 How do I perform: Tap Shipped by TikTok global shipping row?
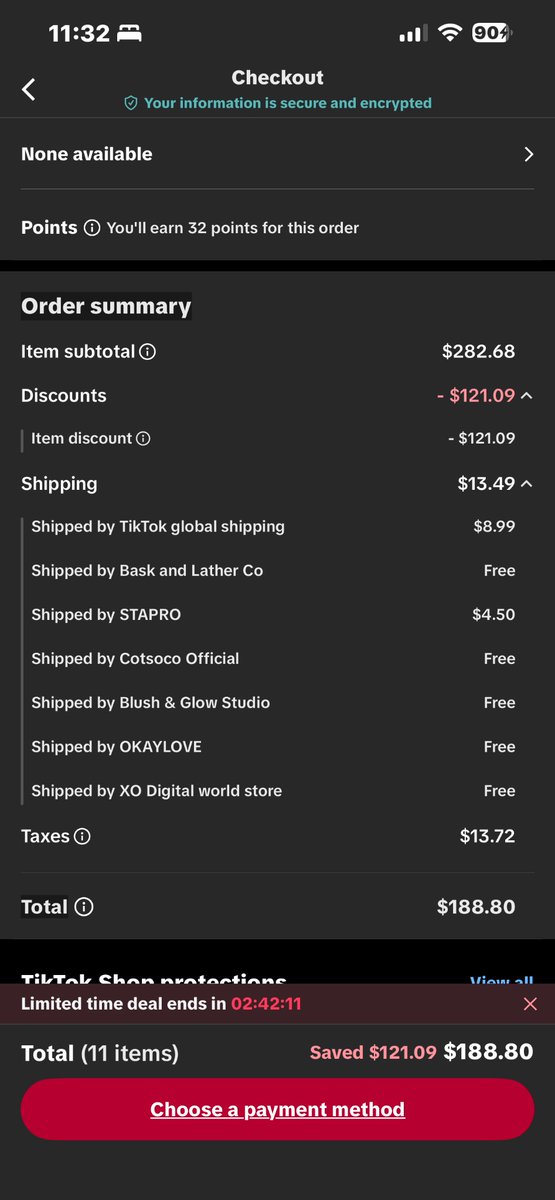click(273, 527)
